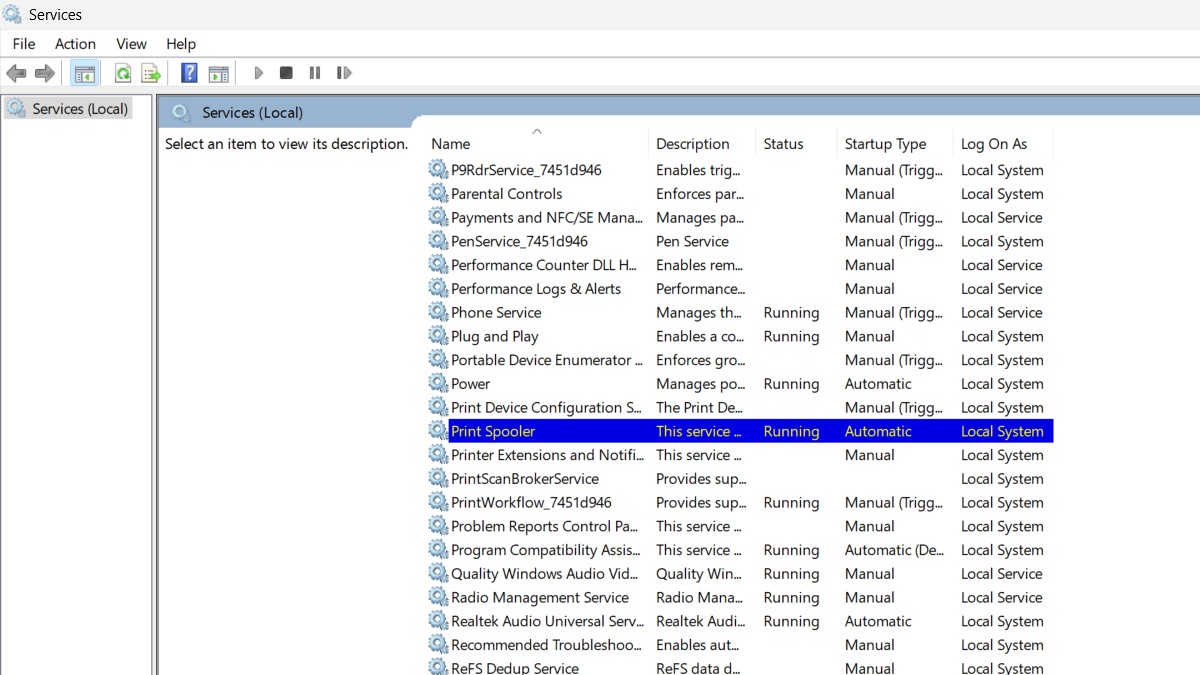Open the Action menu
The height and width of the screenshot is (675, 1200).
pos(75,44)
